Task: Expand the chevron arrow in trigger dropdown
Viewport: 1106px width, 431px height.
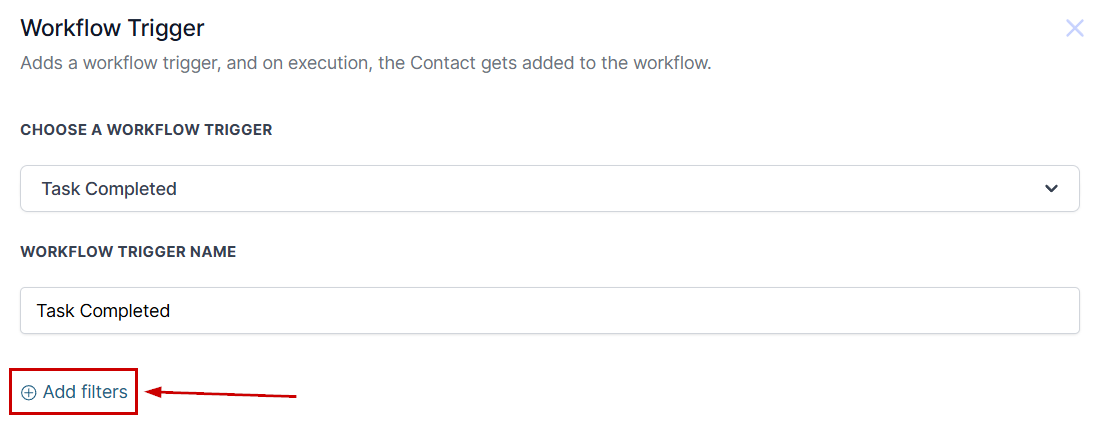Action: 1051,189
